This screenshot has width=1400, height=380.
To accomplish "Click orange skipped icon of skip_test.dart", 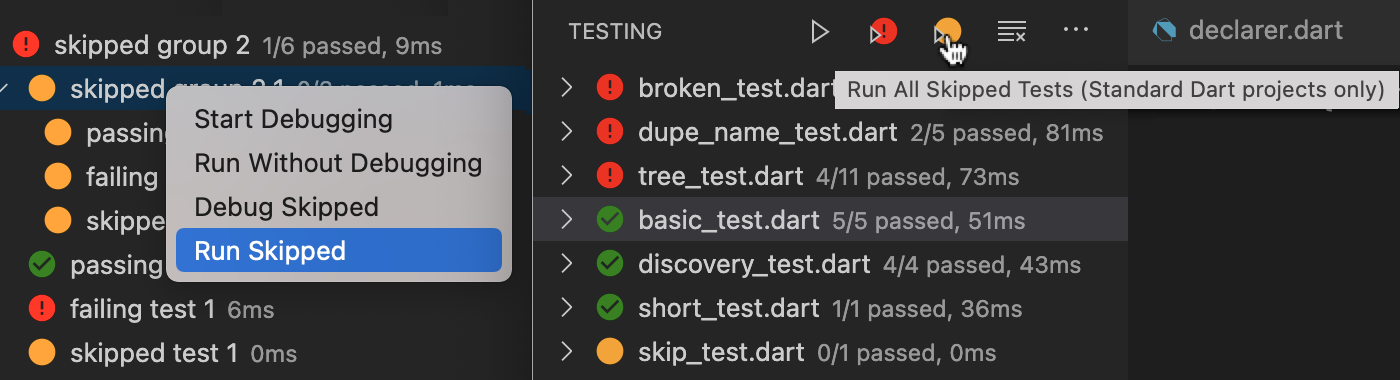I will (x=609, y=352).
